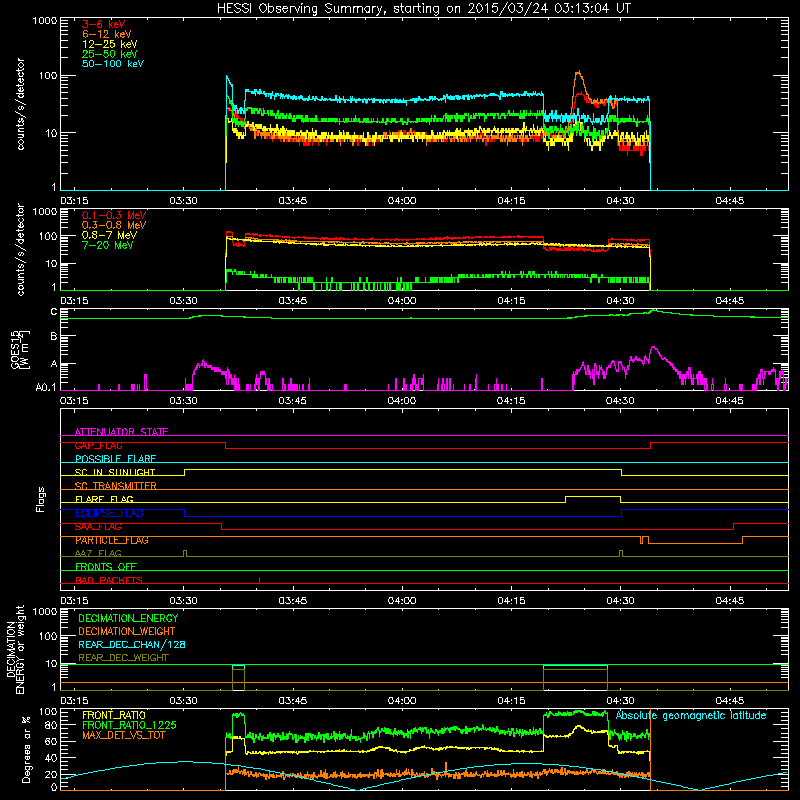Pick the 50-100 keV legend label
Viewport: 800px width, 800px height.
(113, 64)
